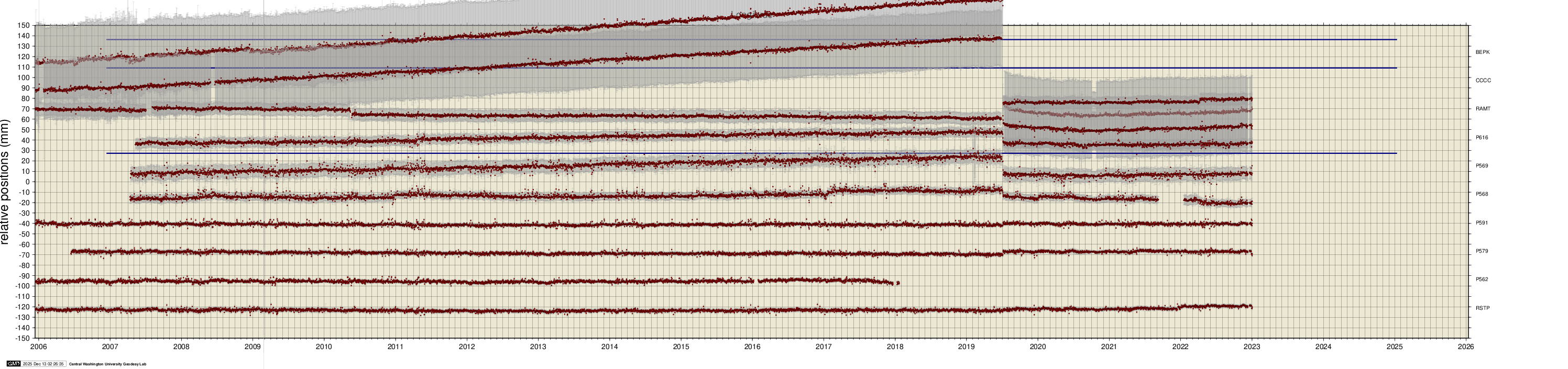Click the P579 station label
Viewport: 1568px width, 369px height.
coord(1482,251)
